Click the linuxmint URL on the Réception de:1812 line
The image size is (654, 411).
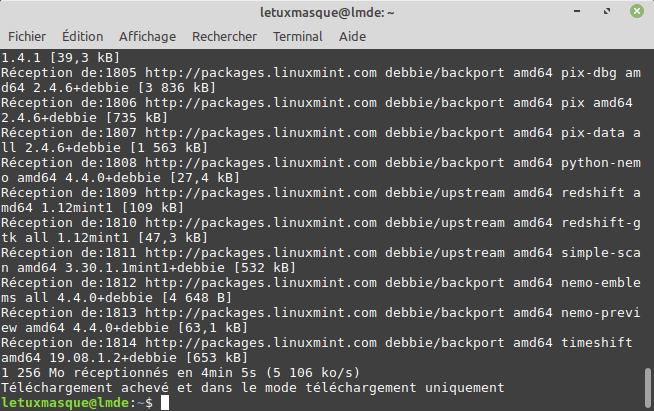(260, 282)
